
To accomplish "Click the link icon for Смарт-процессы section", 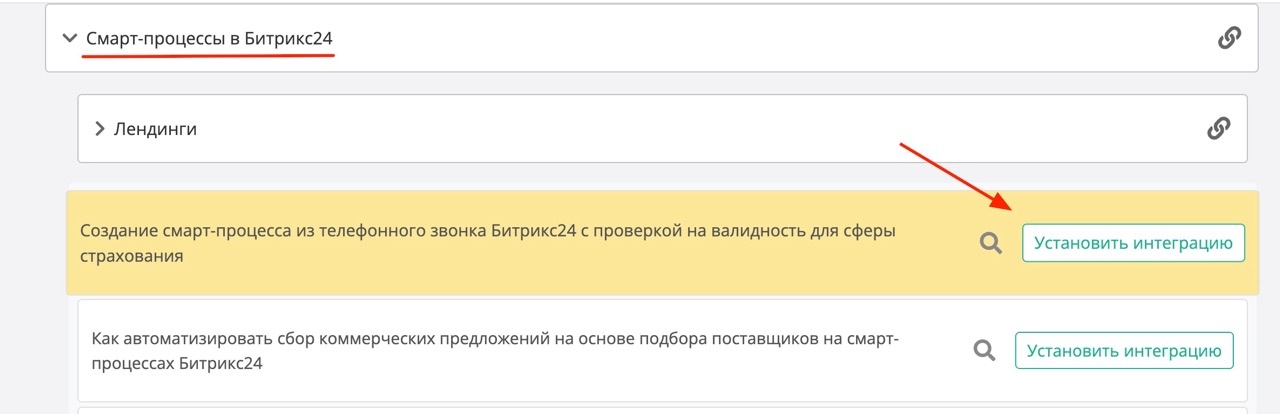I will [1229, 38].
